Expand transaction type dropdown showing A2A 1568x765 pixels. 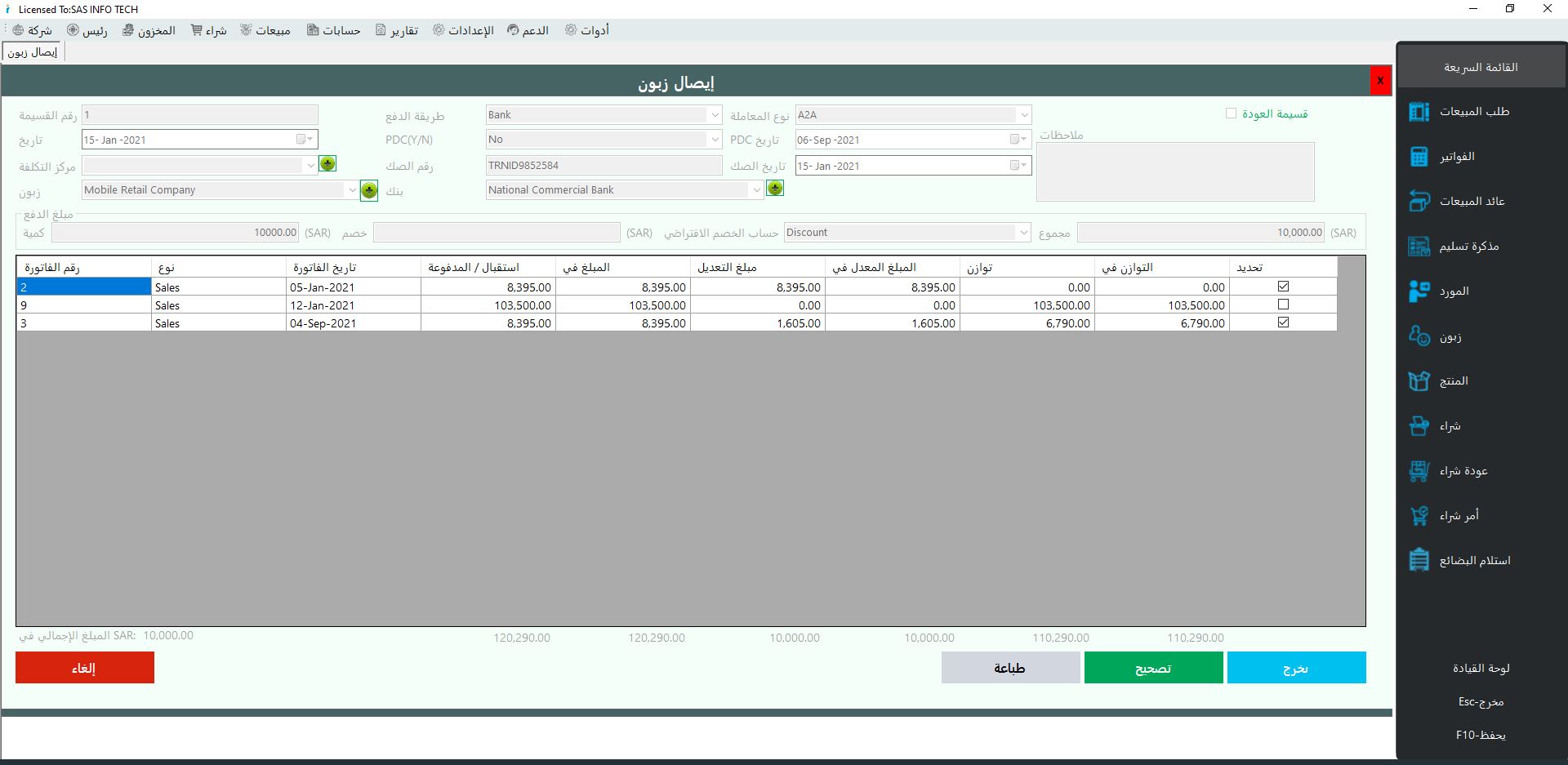(1024, 115)
